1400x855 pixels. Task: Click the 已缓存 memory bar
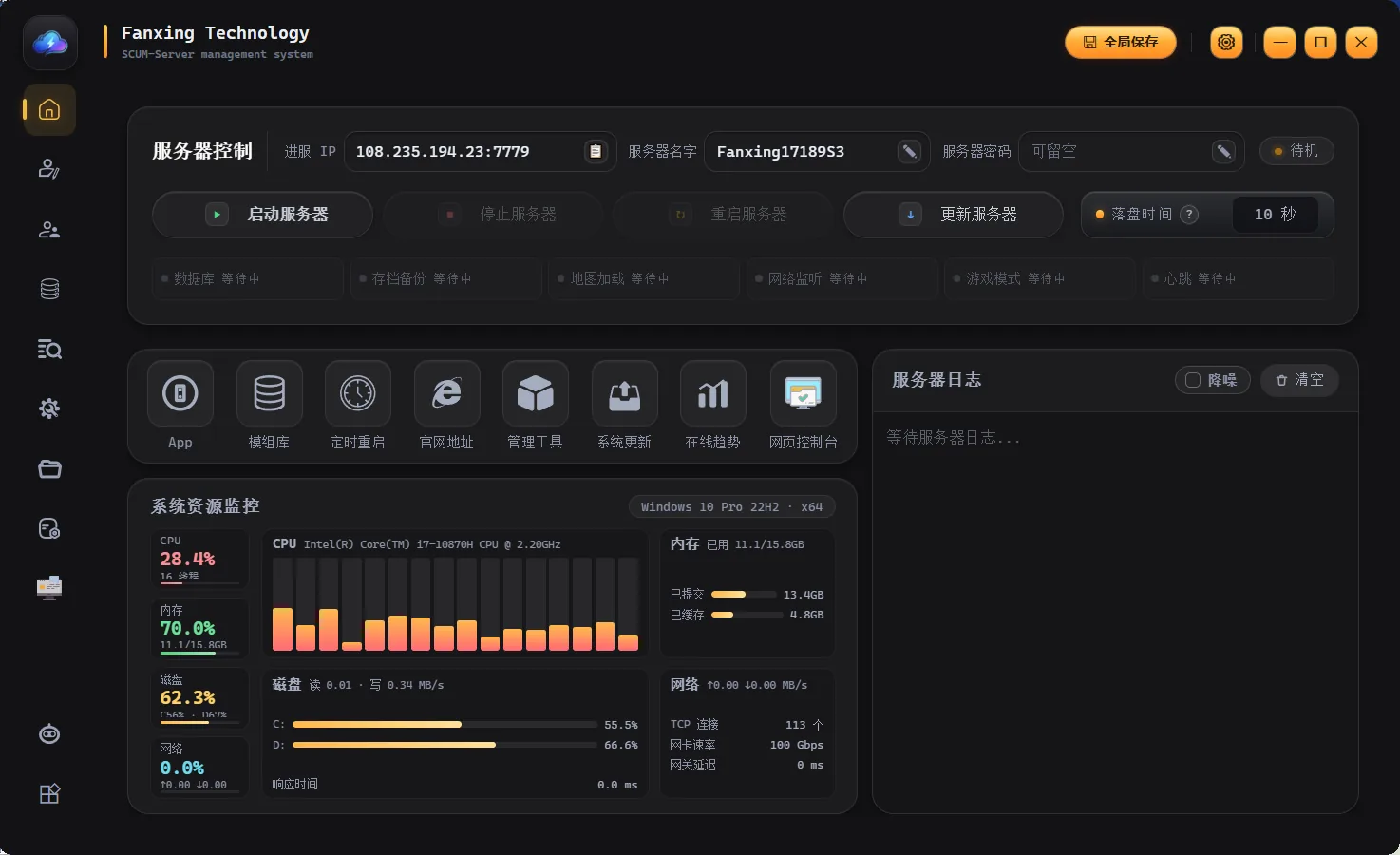[747, 615]
